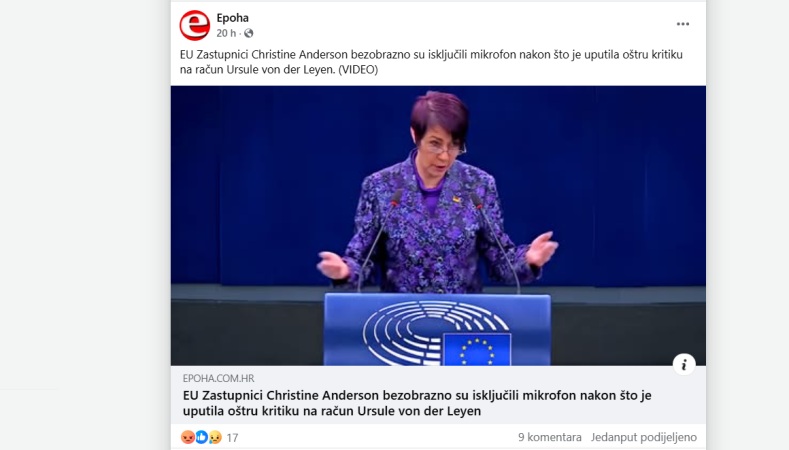The height and width of the screenshot is (450, 789).
Task: Click the hemicycle parliament logo on podium
Action: [425, 332]
